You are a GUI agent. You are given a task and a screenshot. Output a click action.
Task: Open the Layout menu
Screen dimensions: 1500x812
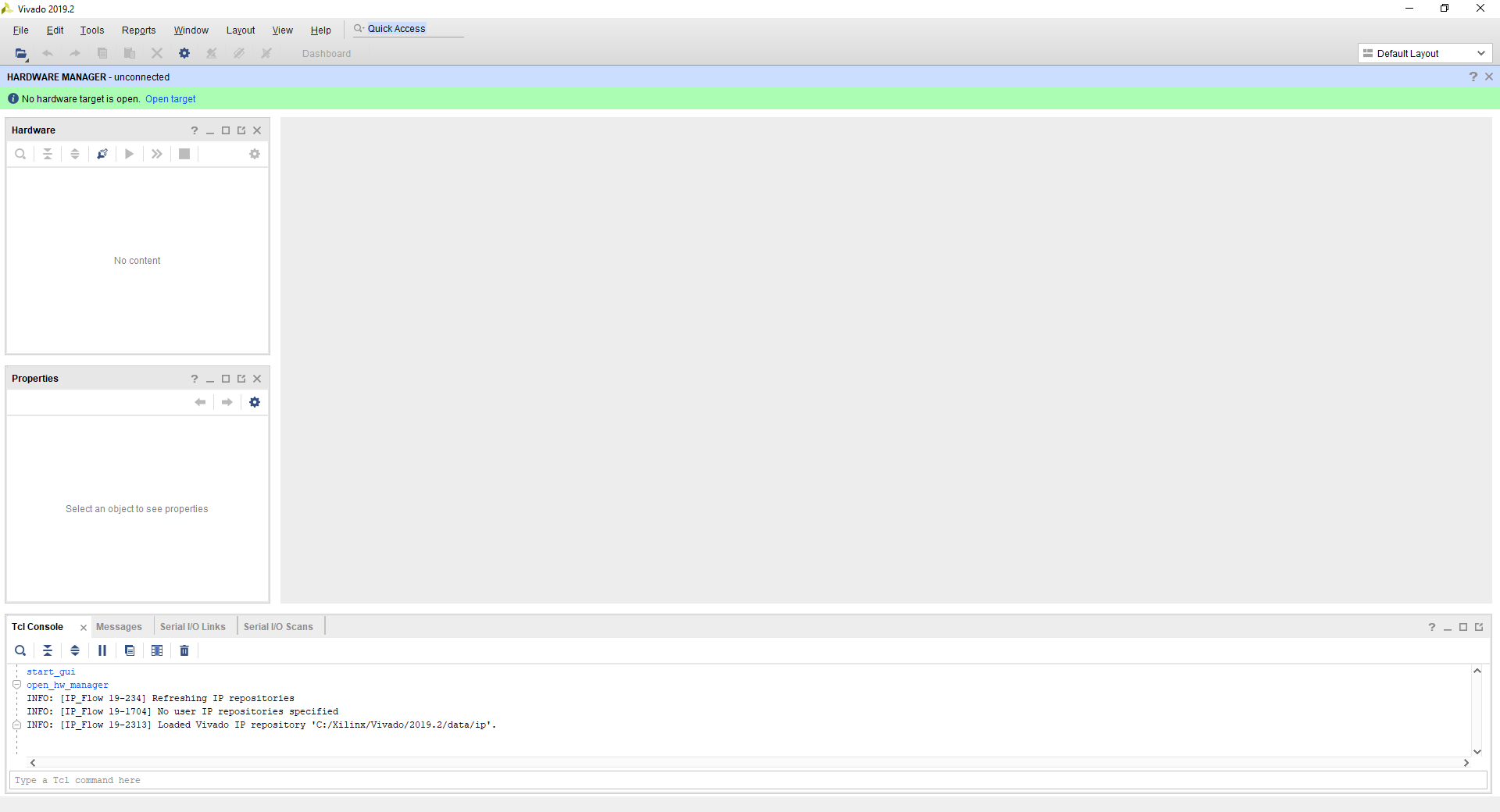(241, 30)
